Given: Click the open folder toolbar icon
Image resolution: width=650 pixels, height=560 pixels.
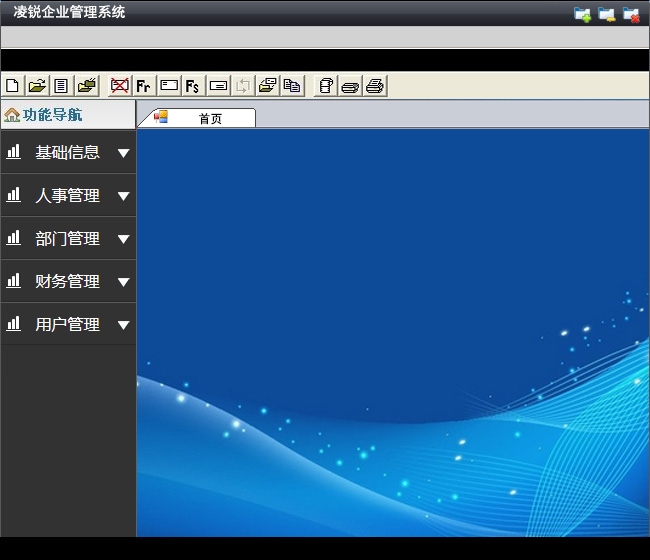Looking at the screenshot, I should (37, 86).
